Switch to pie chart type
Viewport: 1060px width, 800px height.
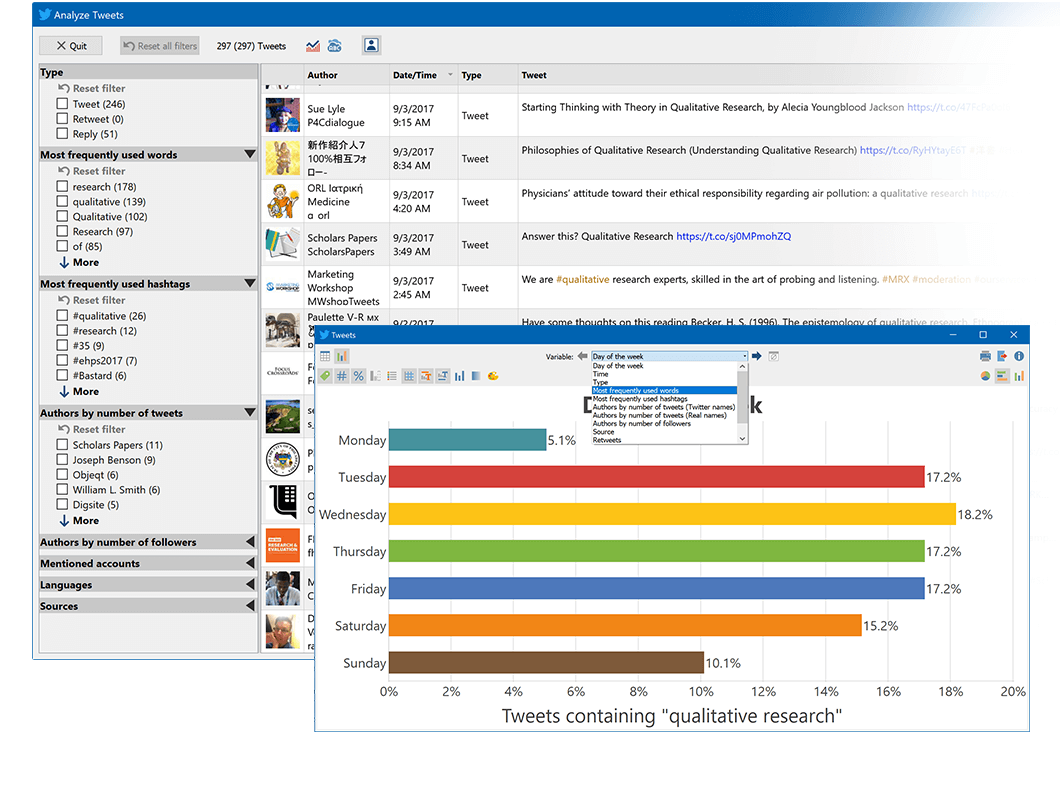tap(985, 376)
